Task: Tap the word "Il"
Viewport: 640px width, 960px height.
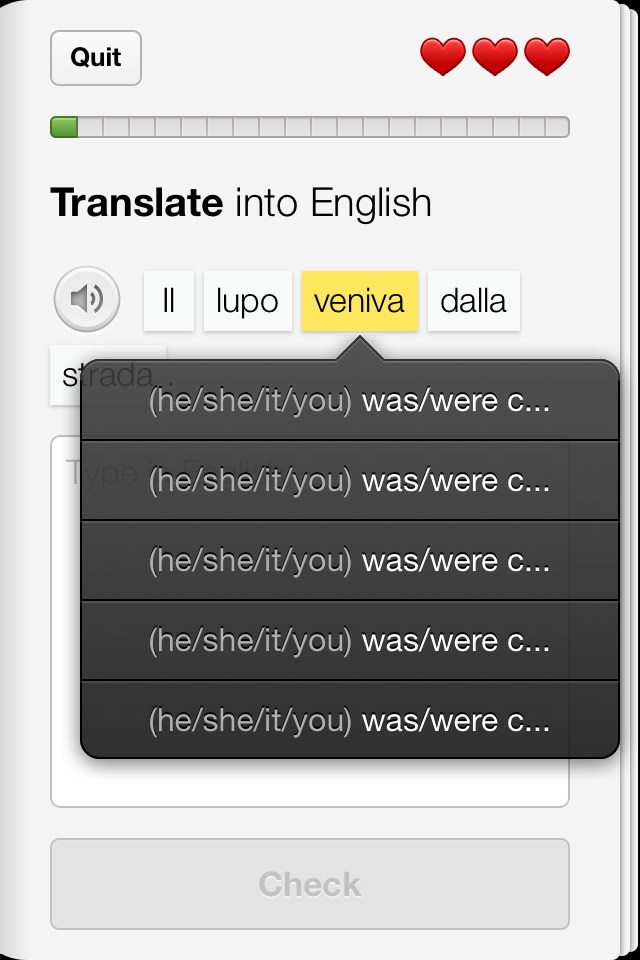Action: pyautogui.click(x=169, y=301)
